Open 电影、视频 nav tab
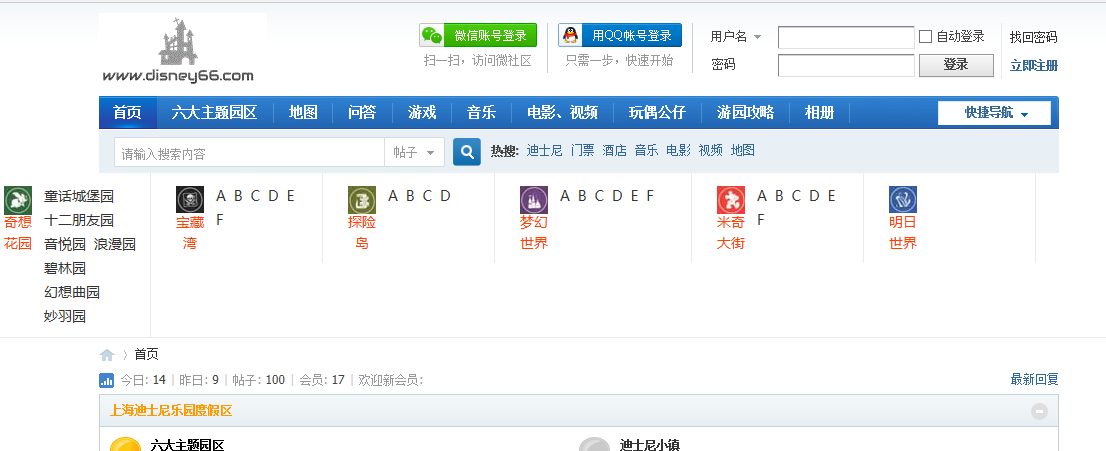 coord(562,112)
